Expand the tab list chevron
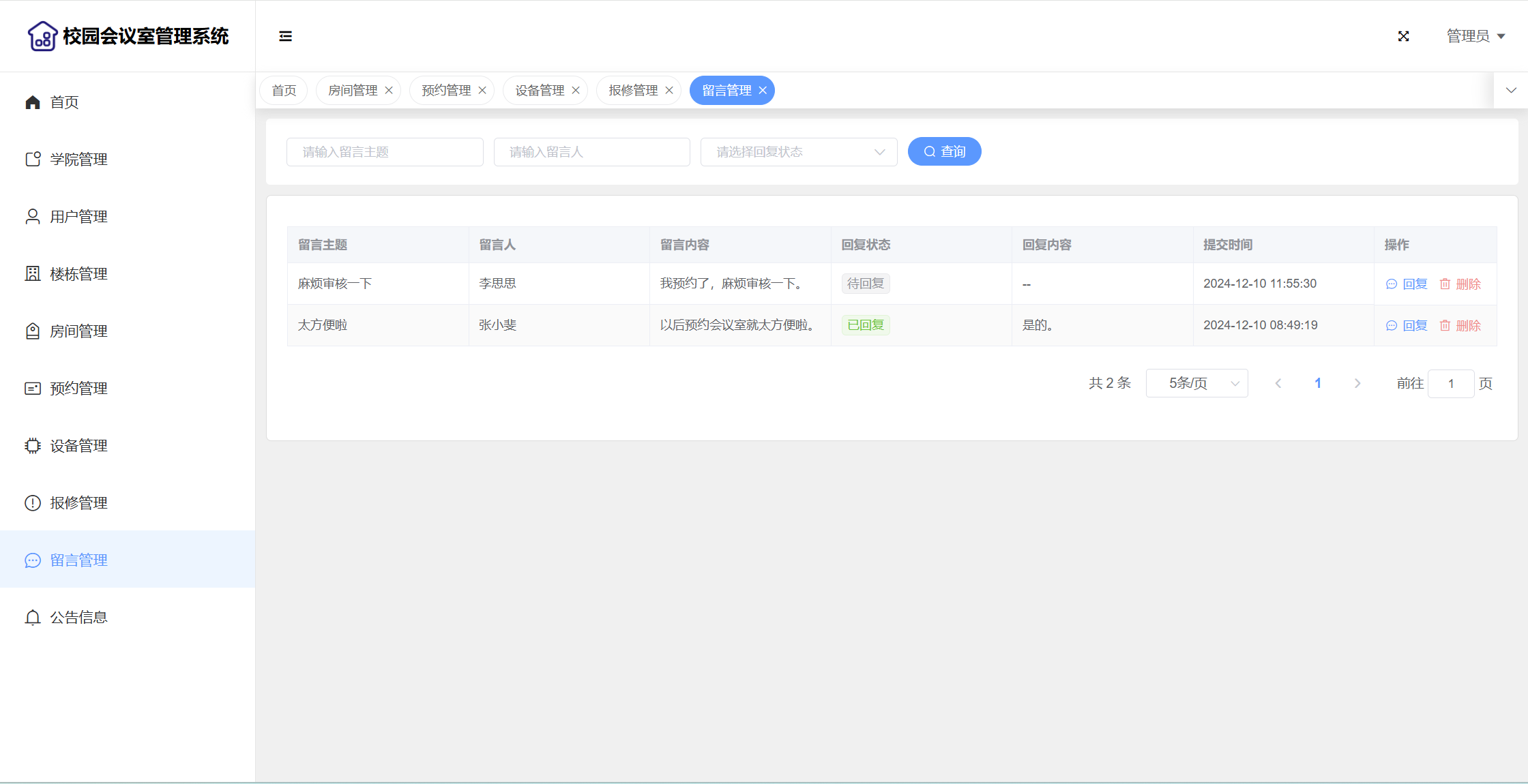The image size is (1528, 784). pyautogui.click(x=1511, y=91)
